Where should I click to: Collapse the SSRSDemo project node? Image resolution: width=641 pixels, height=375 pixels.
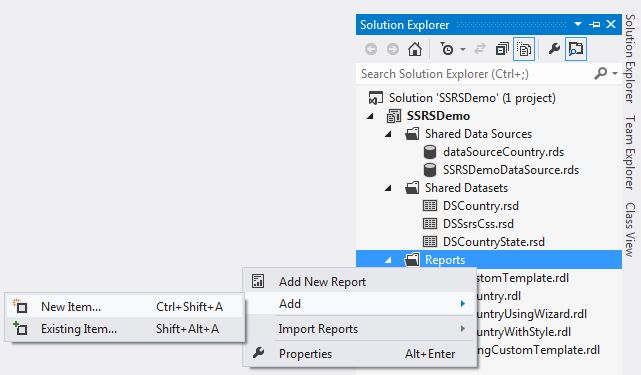coord(370,116)
